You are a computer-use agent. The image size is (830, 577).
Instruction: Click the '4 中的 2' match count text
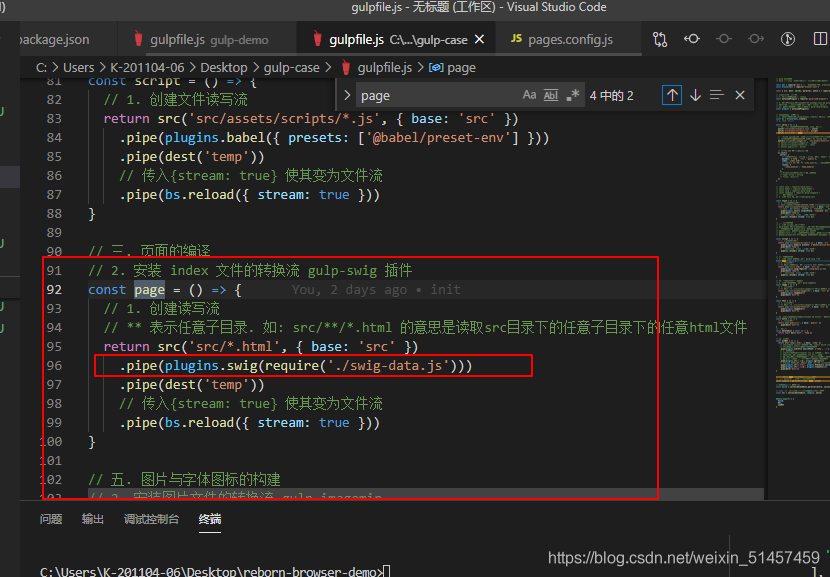click(611, 96)
